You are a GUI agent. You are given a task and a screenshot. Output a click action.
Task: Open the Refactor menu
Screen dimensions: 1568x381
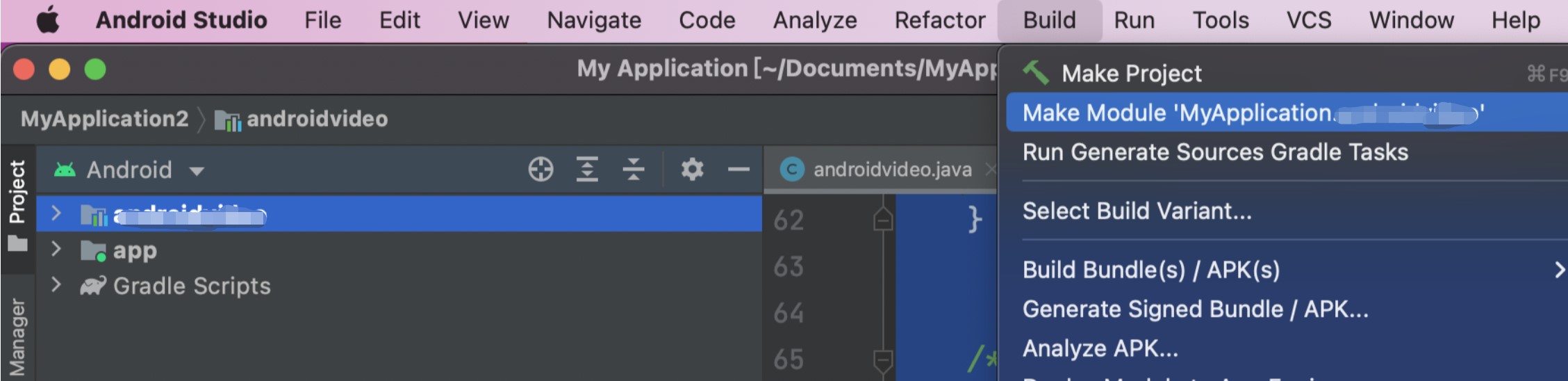(940, 20)
